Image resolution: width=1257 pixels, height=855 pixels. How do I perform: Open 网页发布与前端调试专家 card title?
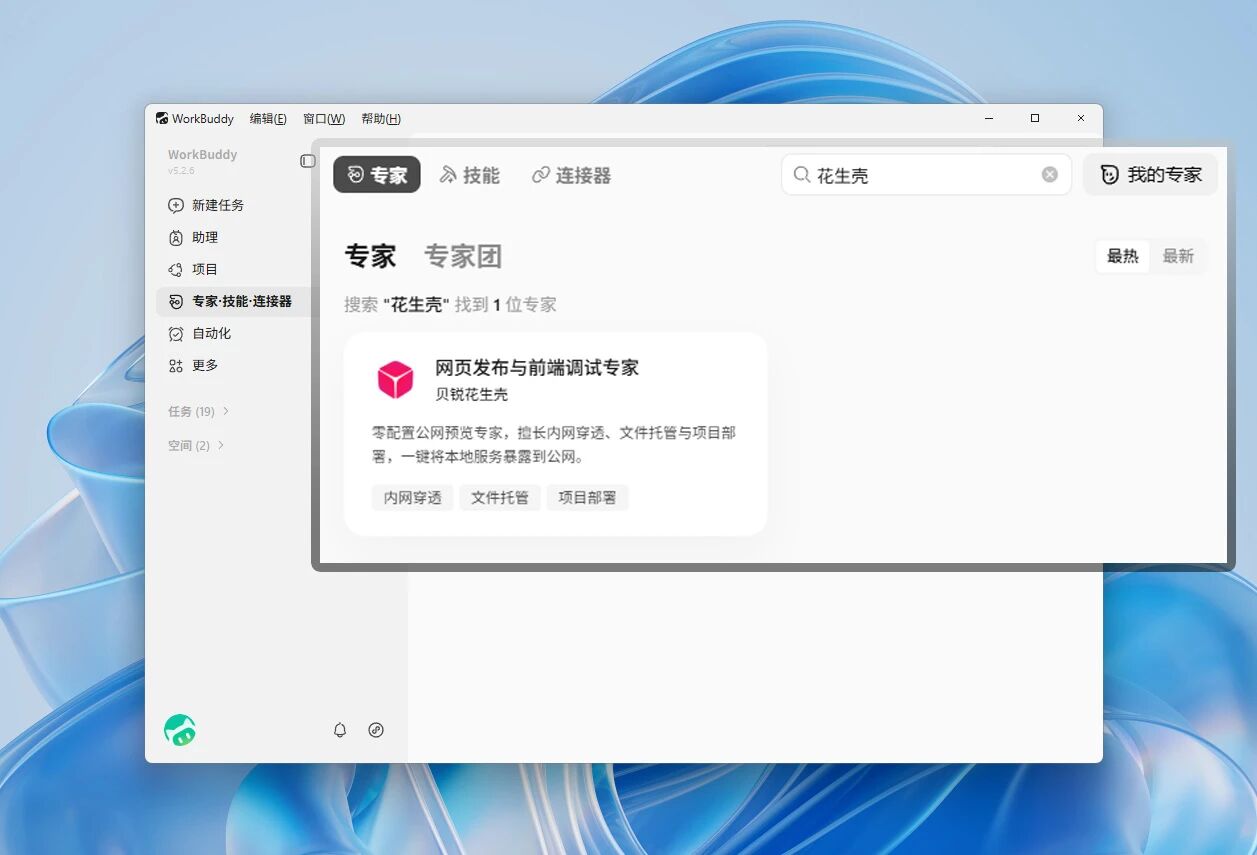537,367
